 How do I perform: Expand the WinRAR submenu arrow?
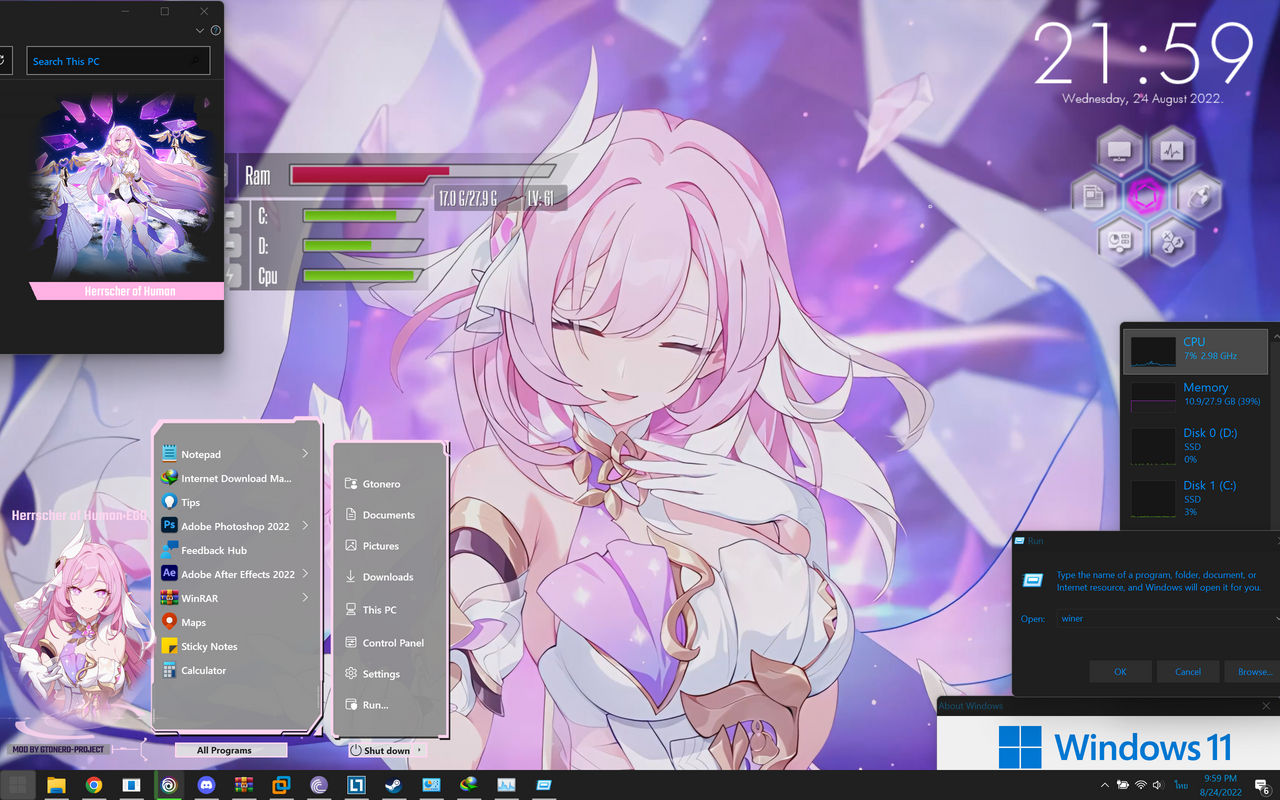coord(305,598)
